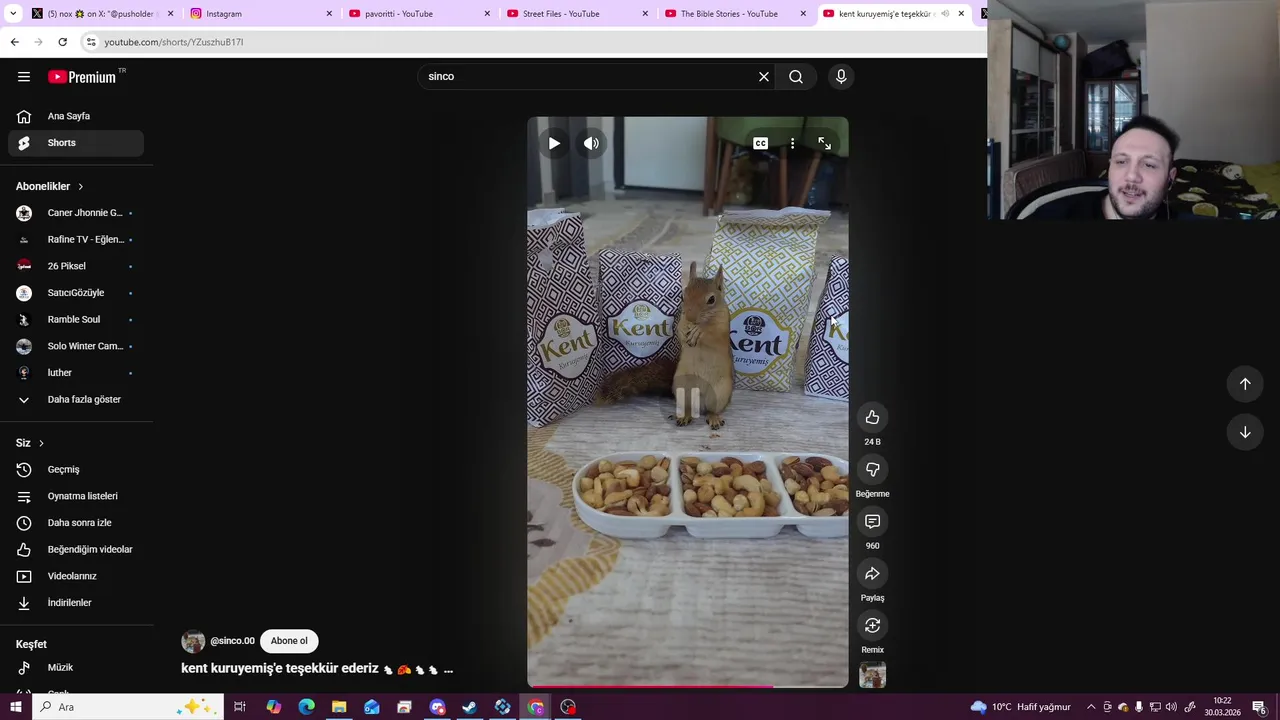Screen dimensions: 1280x720
Task: Open the Short's three-dot options menu
Action: 792,143
